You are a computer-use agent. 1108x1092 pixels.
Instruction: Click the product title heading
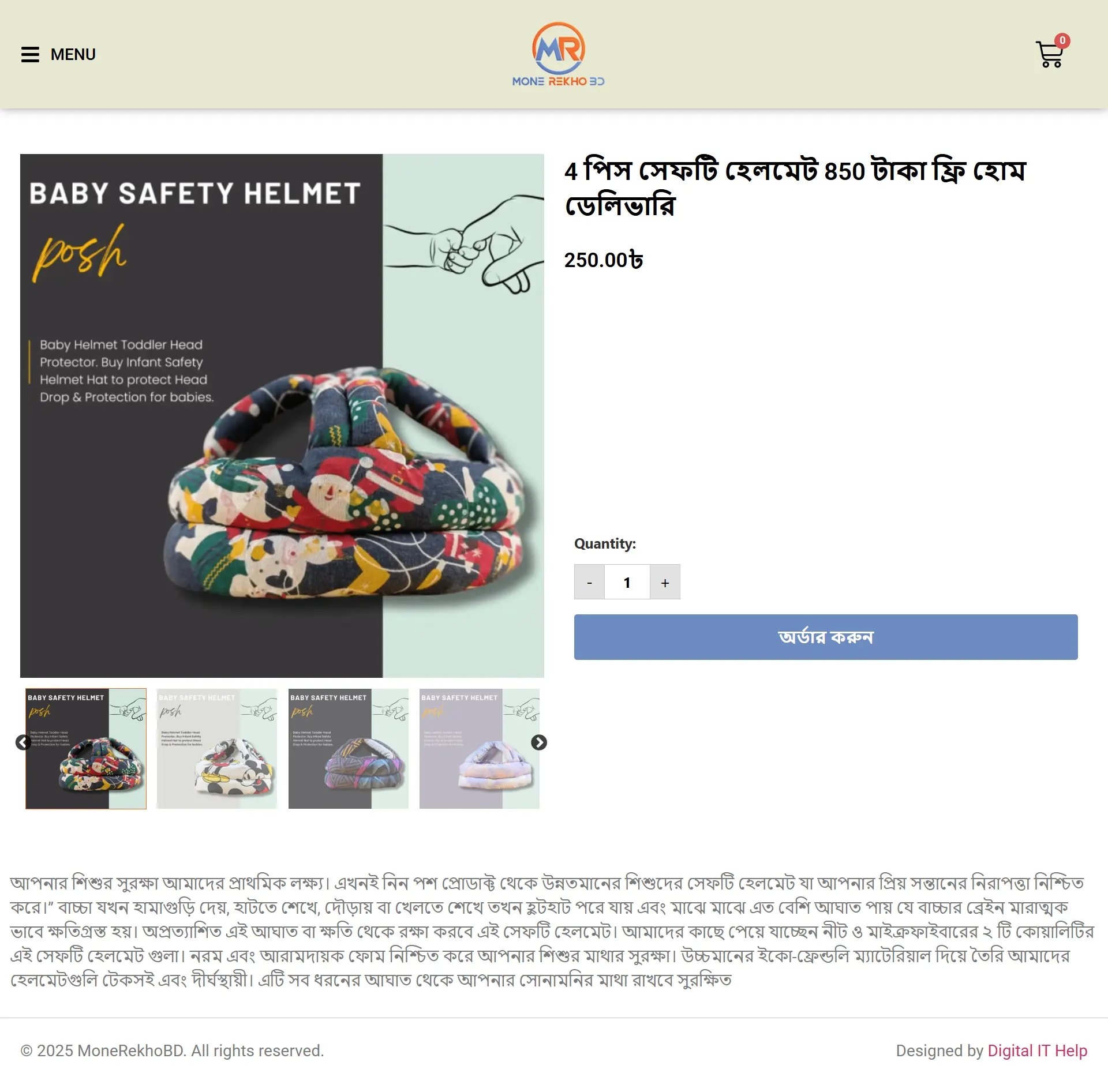coord(795,187)
